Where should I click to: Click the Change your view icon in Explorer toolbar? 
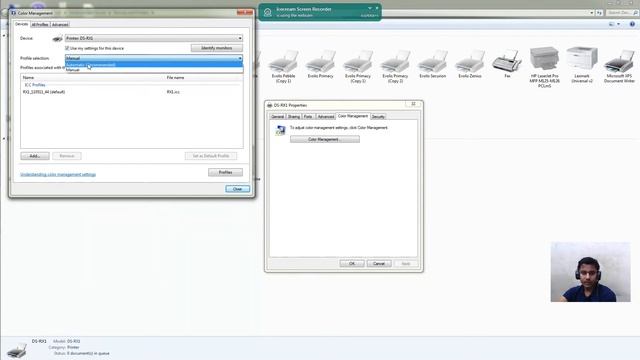(611, 24)
